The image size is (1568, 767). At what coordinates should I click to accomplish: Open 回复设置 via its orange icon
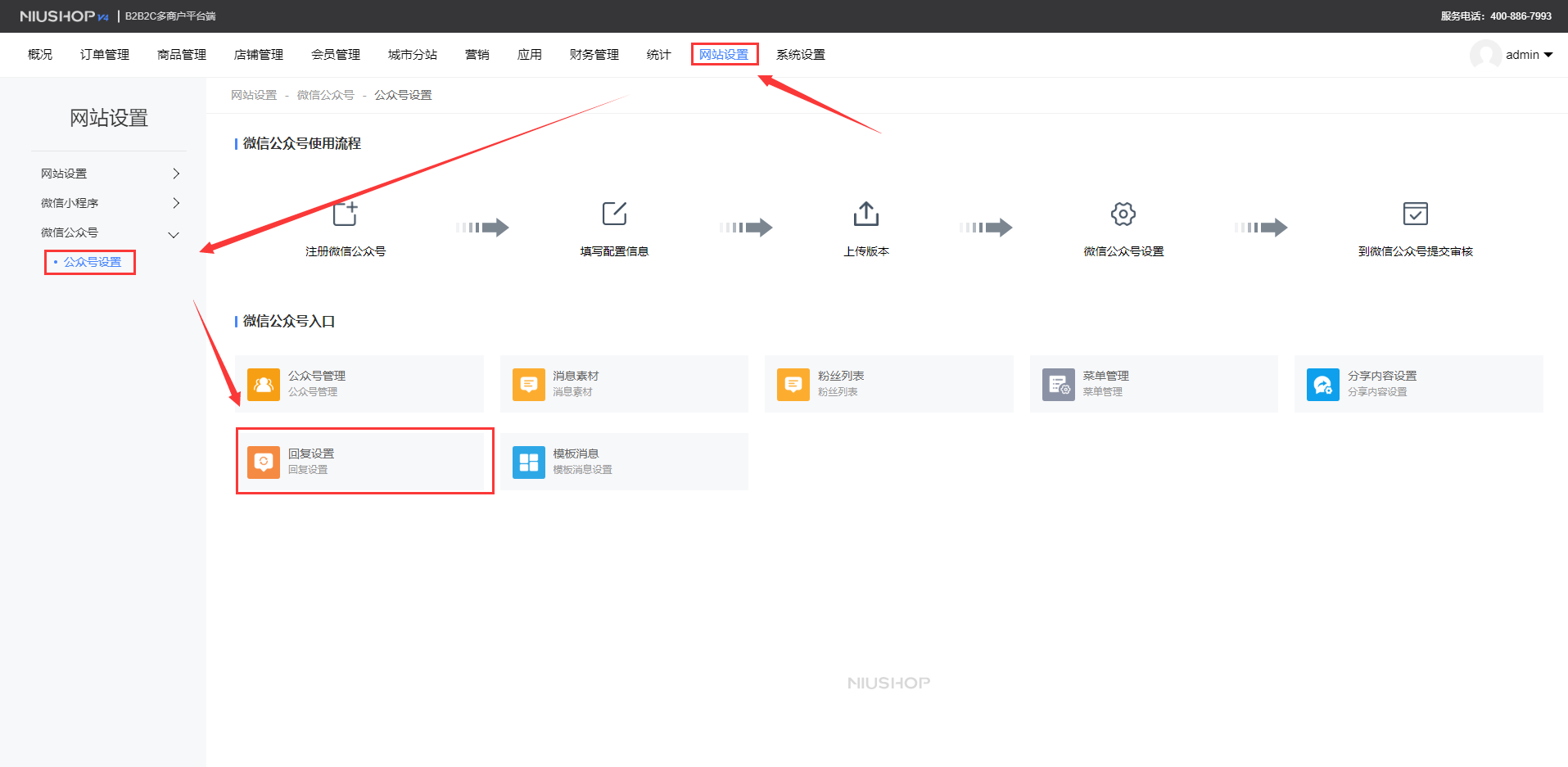(x=264, y=462)
